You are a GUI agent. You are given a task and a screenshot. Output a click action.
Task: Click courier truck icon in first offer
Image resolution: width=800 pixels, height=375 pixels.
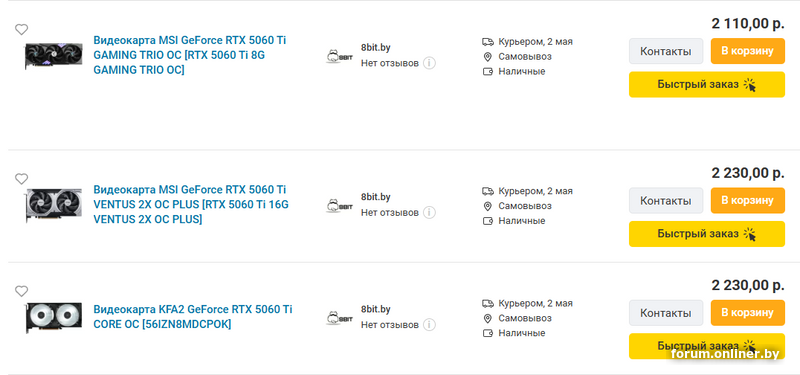tap(488, 42)
